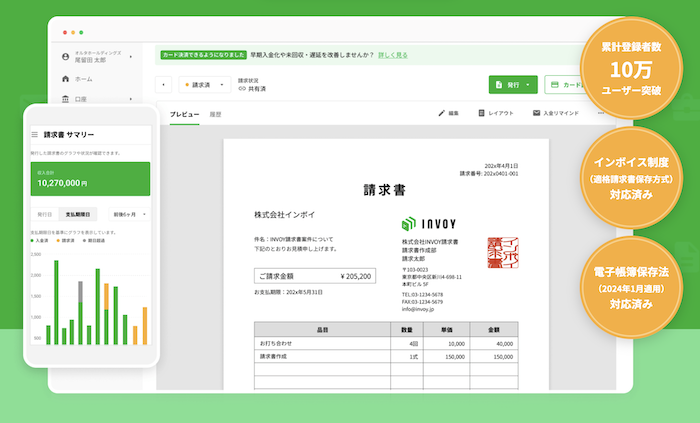Click the tallest green chart bar
Screen dimensions: 700x423
pyautogui.click(x=56, y=303)
